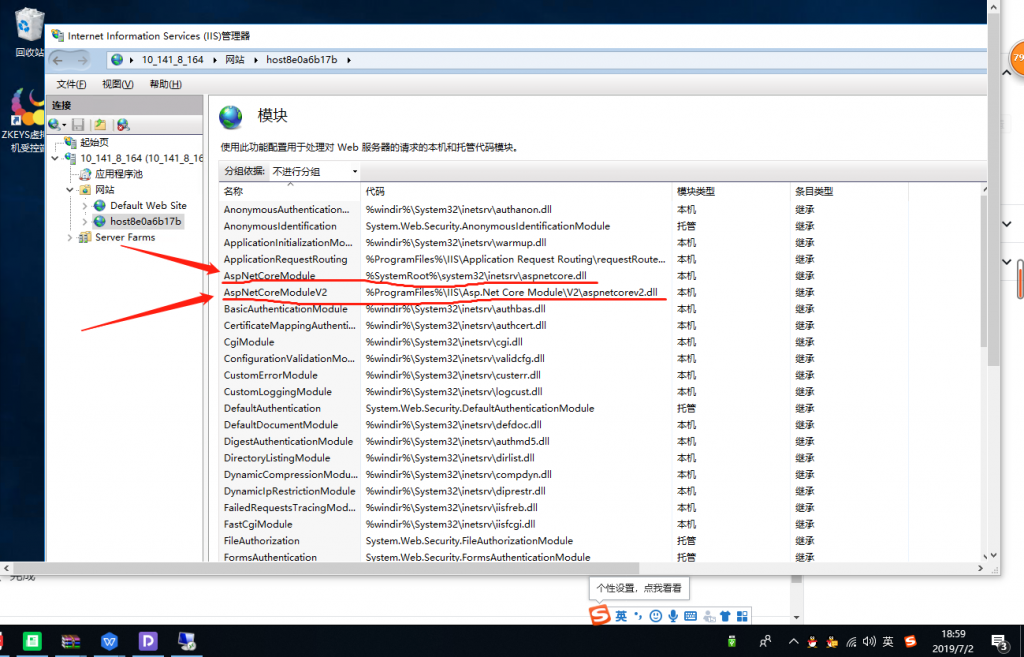Image resolution: width=1024 pixels, height=657 pixels.
Task: Open the soft keyboard icon on the Sogou bar
Action: [690, 616]
